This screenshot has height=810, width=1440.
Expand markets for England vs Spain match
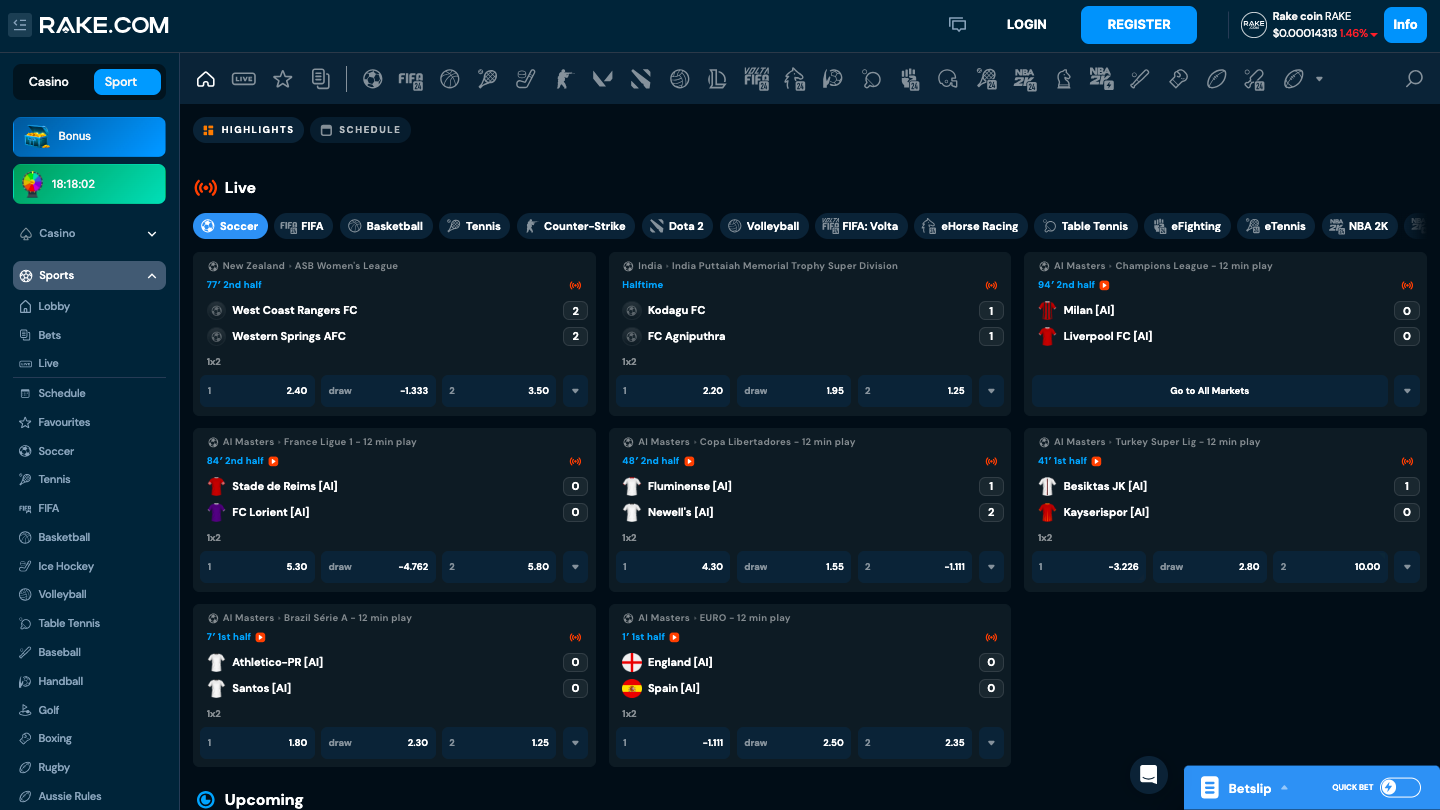(x=991, y=743)
